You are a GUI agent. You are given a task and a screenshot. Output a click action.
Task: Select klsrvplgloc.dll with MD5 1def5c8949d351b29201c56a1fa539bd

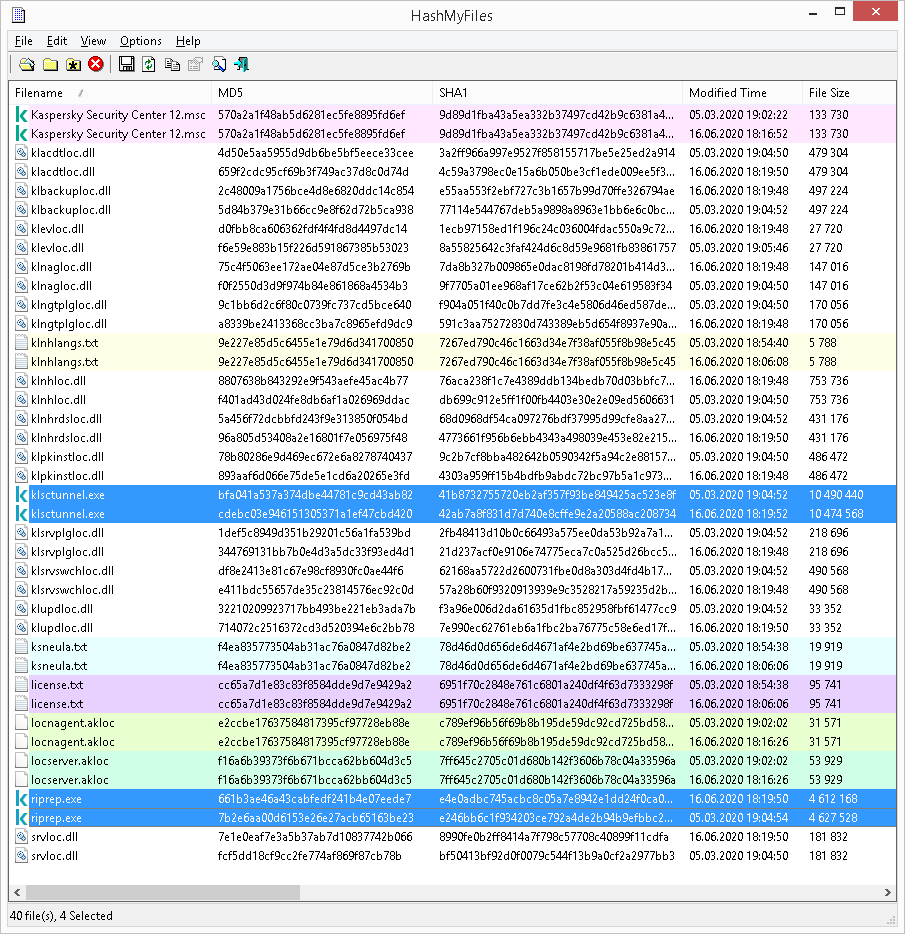pos(452,533)
